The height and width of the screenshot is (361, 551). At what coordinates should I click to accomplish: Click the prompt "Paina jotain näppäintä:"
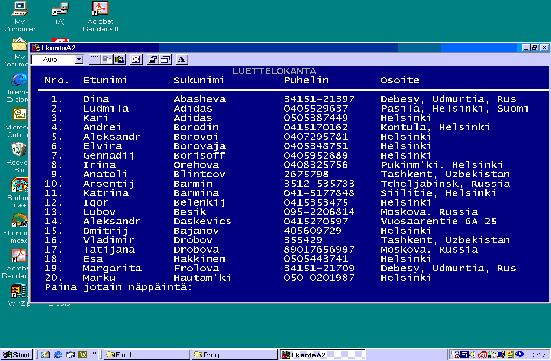point(118,287)
